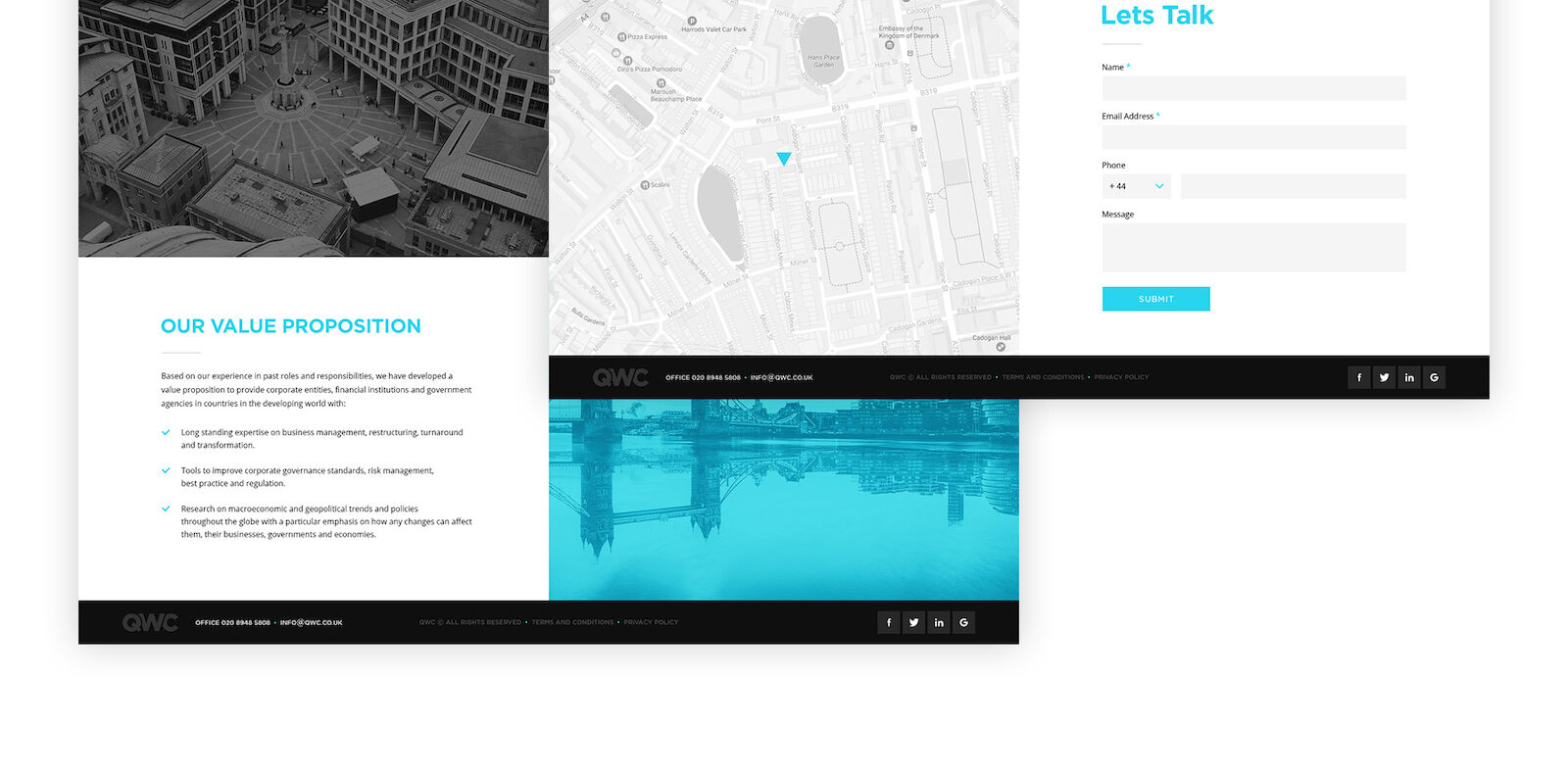Click the QWC logo beneath the map

620,377
